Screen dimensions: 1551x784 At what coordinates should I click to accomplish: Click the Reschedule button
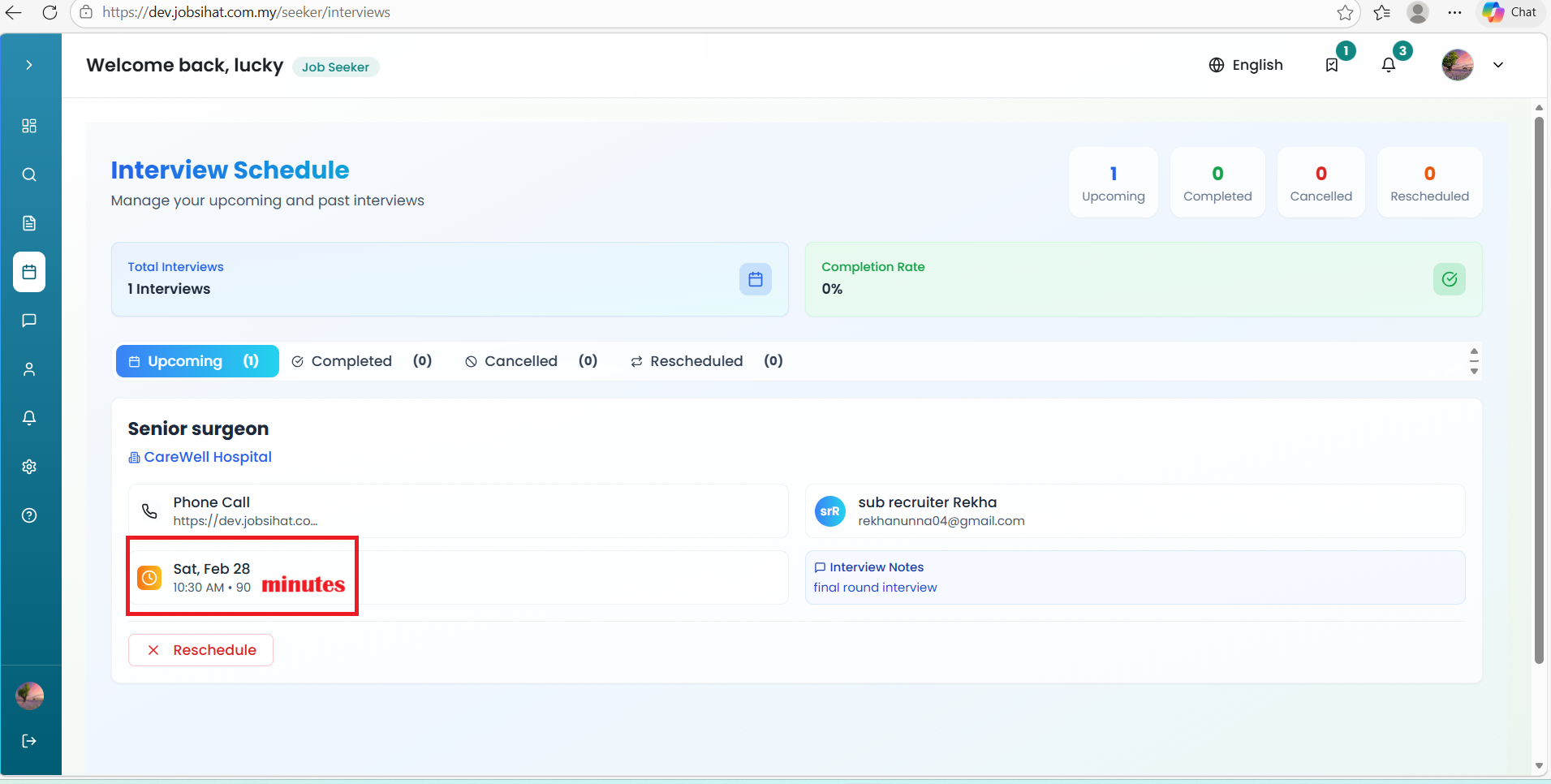200,650
